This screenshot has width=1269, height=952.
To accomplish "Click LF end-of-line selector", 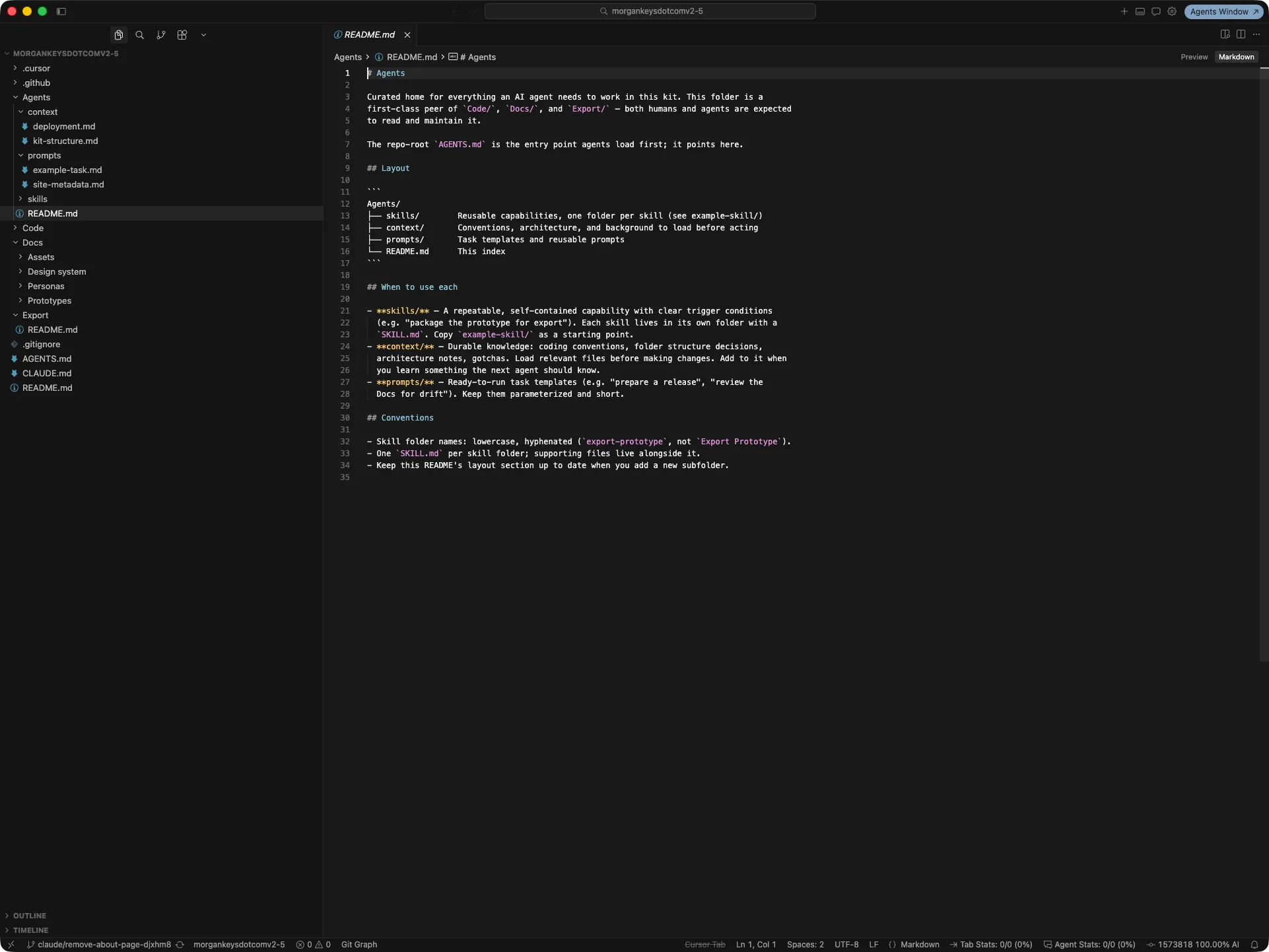I will [874, 945].
